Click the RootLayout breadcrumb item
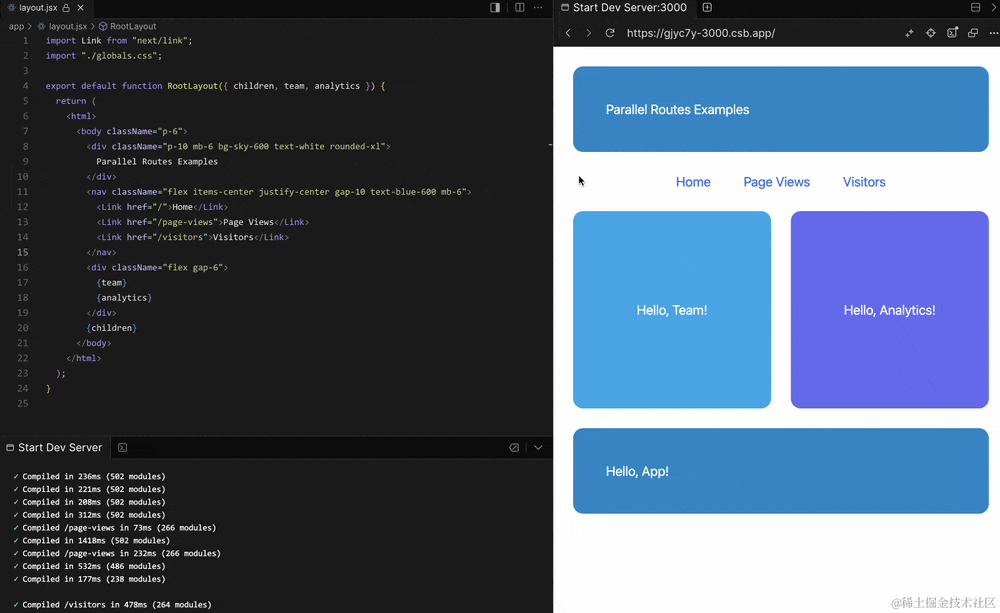This screenshot has width=1000, height=613. 132,26
